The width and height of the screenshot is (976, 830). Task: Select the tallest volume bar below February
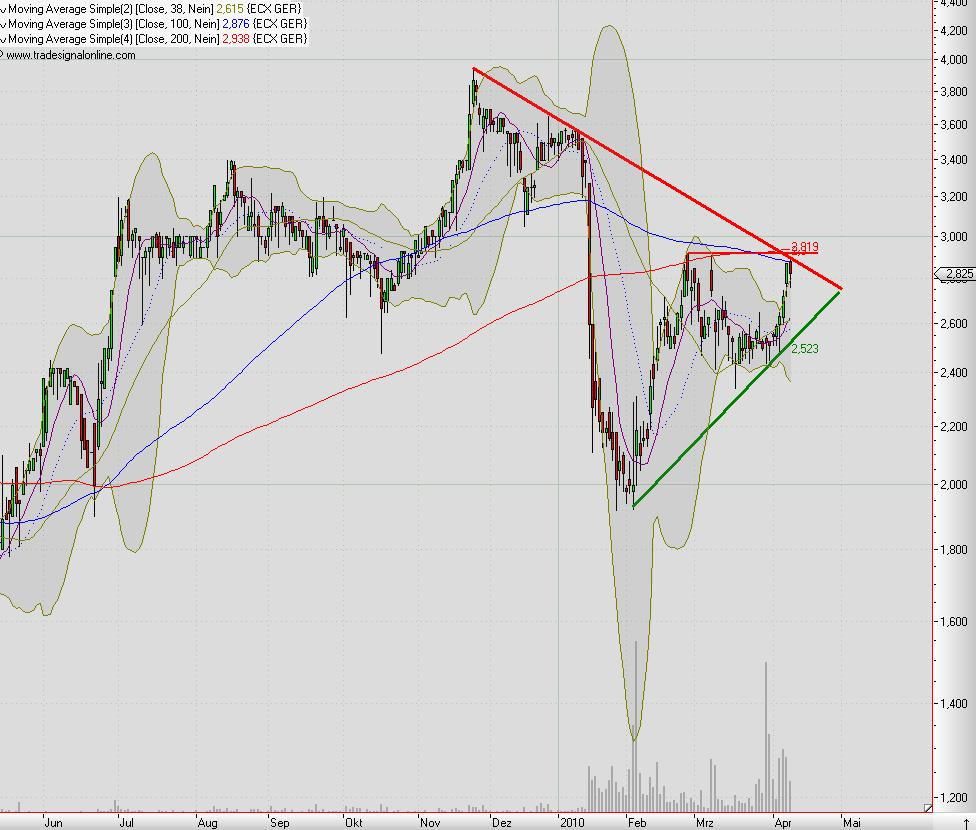(x=637, y=720)
